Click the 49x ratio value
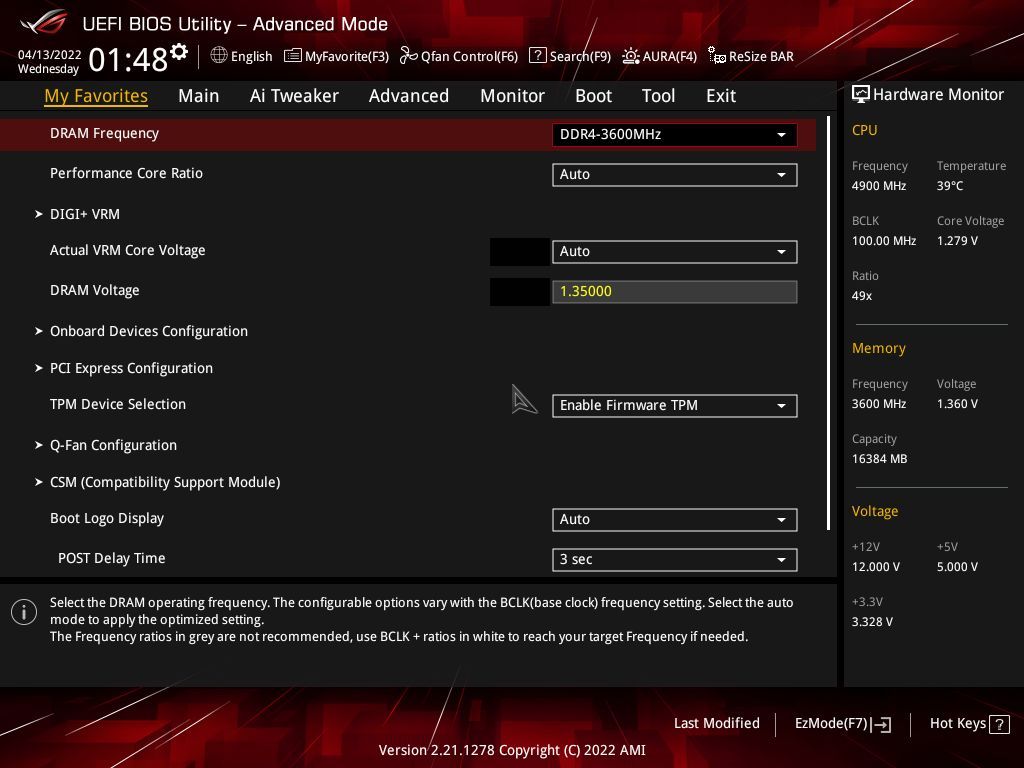 (x=861, y=296)
